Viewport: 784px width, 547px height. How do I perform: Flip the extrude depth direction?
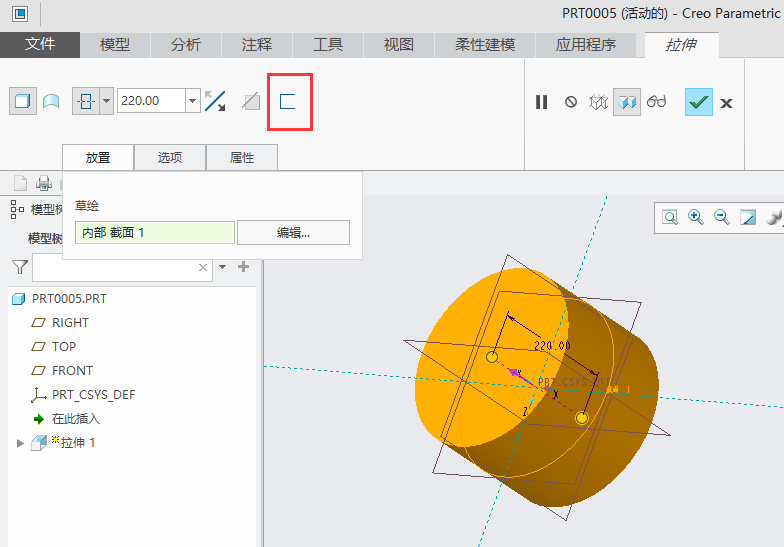click(214, 101)
